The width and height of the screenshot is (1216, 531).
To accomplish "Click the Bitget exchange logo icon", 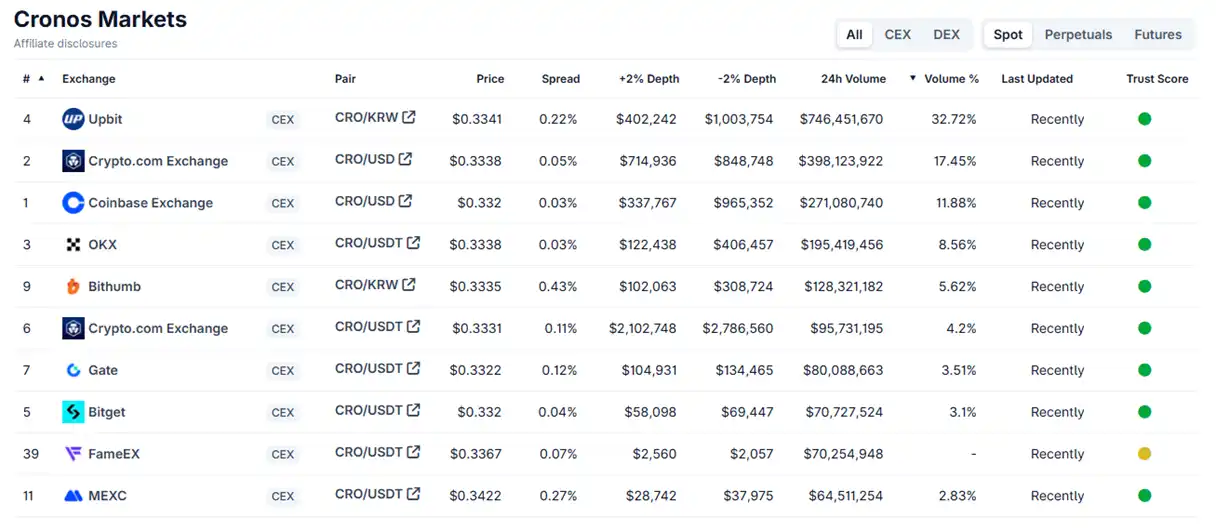I will click(73, 412).
